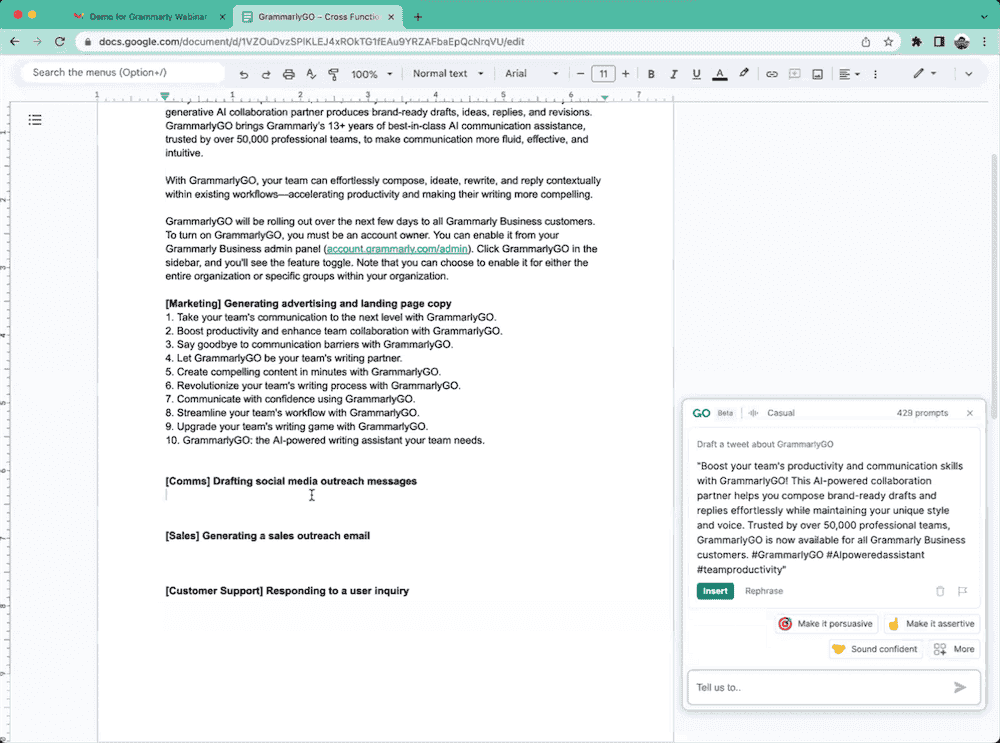Show document outline icon
The image size is (1000, 743).
(x=35, y=120)
